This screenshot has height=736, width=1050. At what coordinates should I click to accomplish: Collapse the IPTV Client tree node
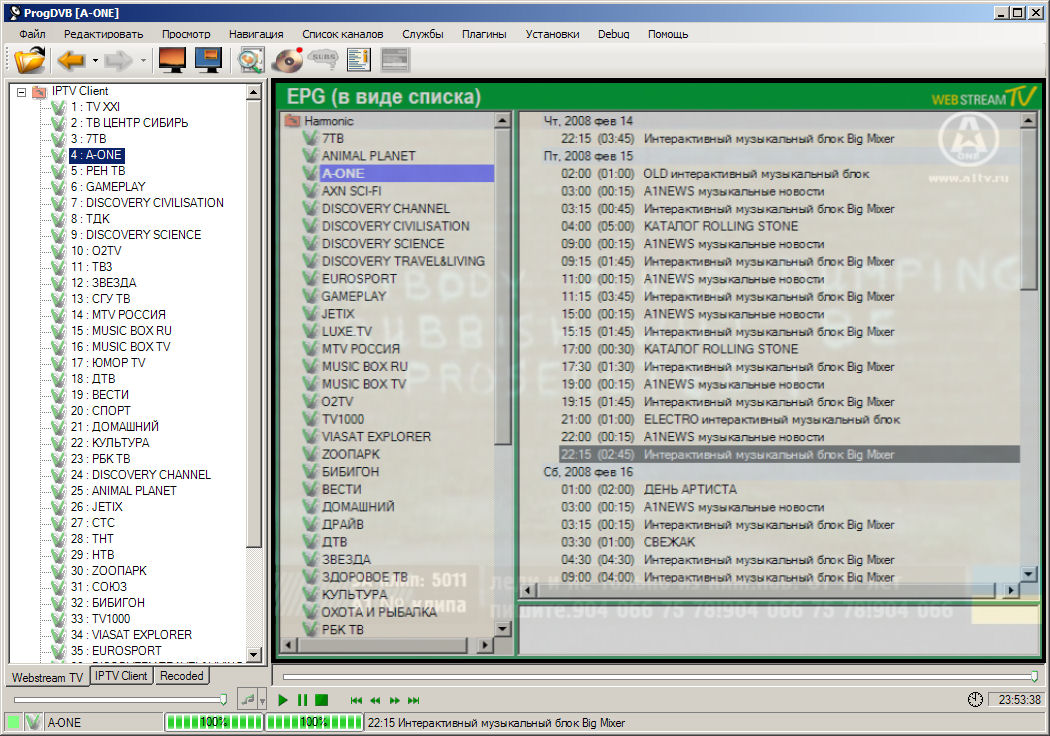tap(21, 92)
